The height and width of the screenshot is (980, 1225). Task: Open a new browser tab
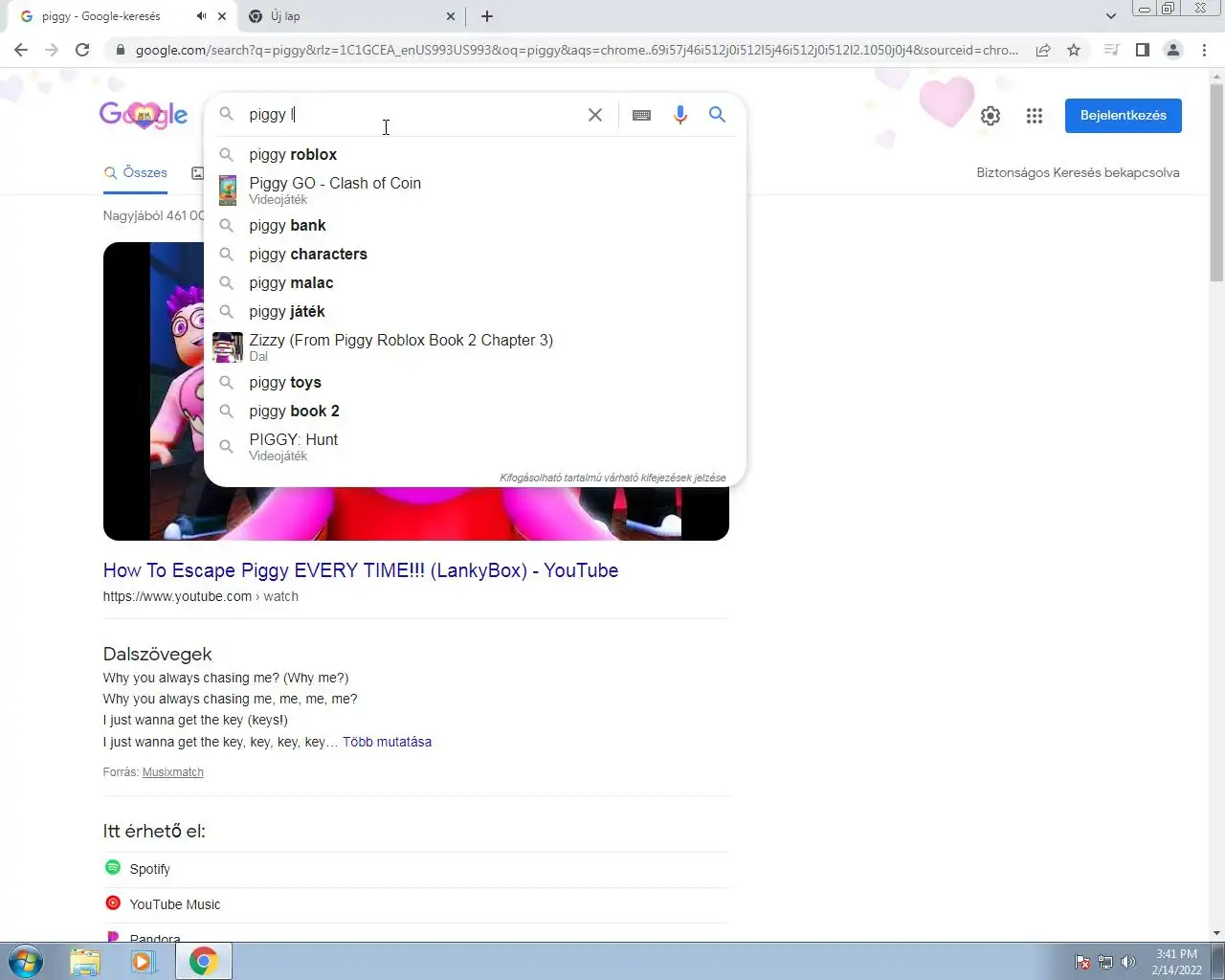[x=487, y=16]
